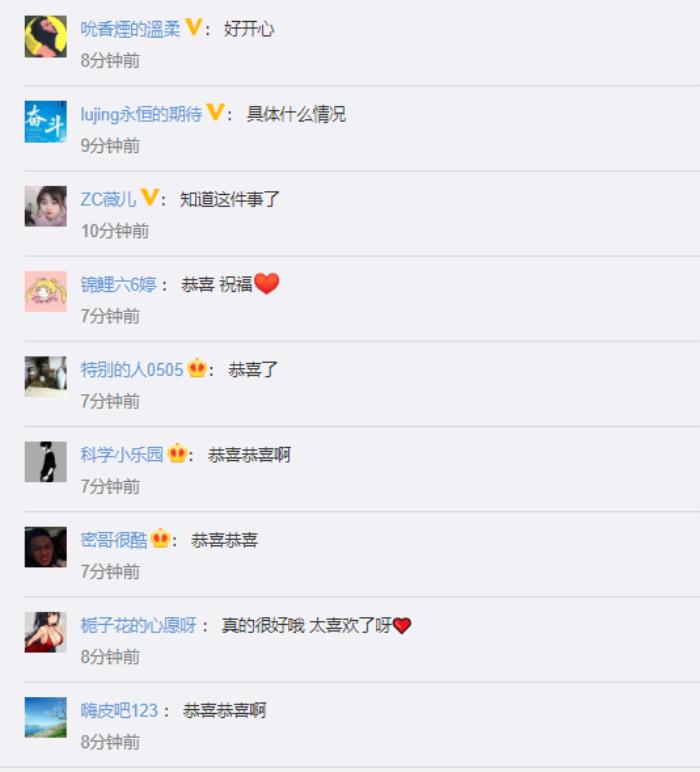This screenshot has width=700, height=772.
Task: Open username link 栀子花的心愿呀
Action: (139, 625)
